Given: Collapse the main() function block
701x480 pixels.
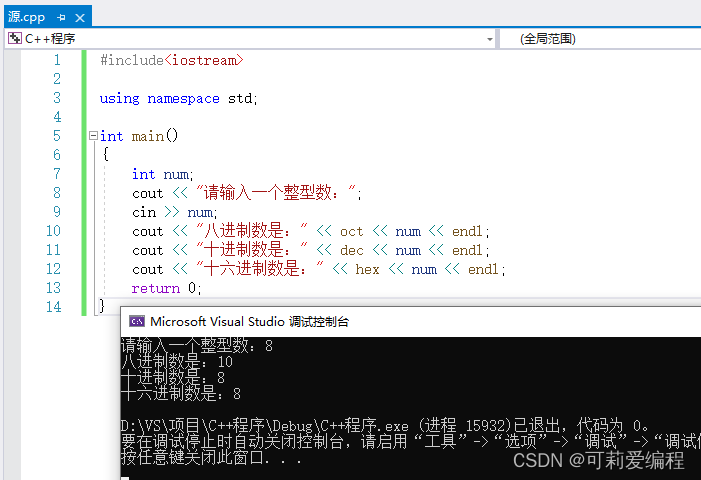Looking at the screenshot, I should click(93, 135).
